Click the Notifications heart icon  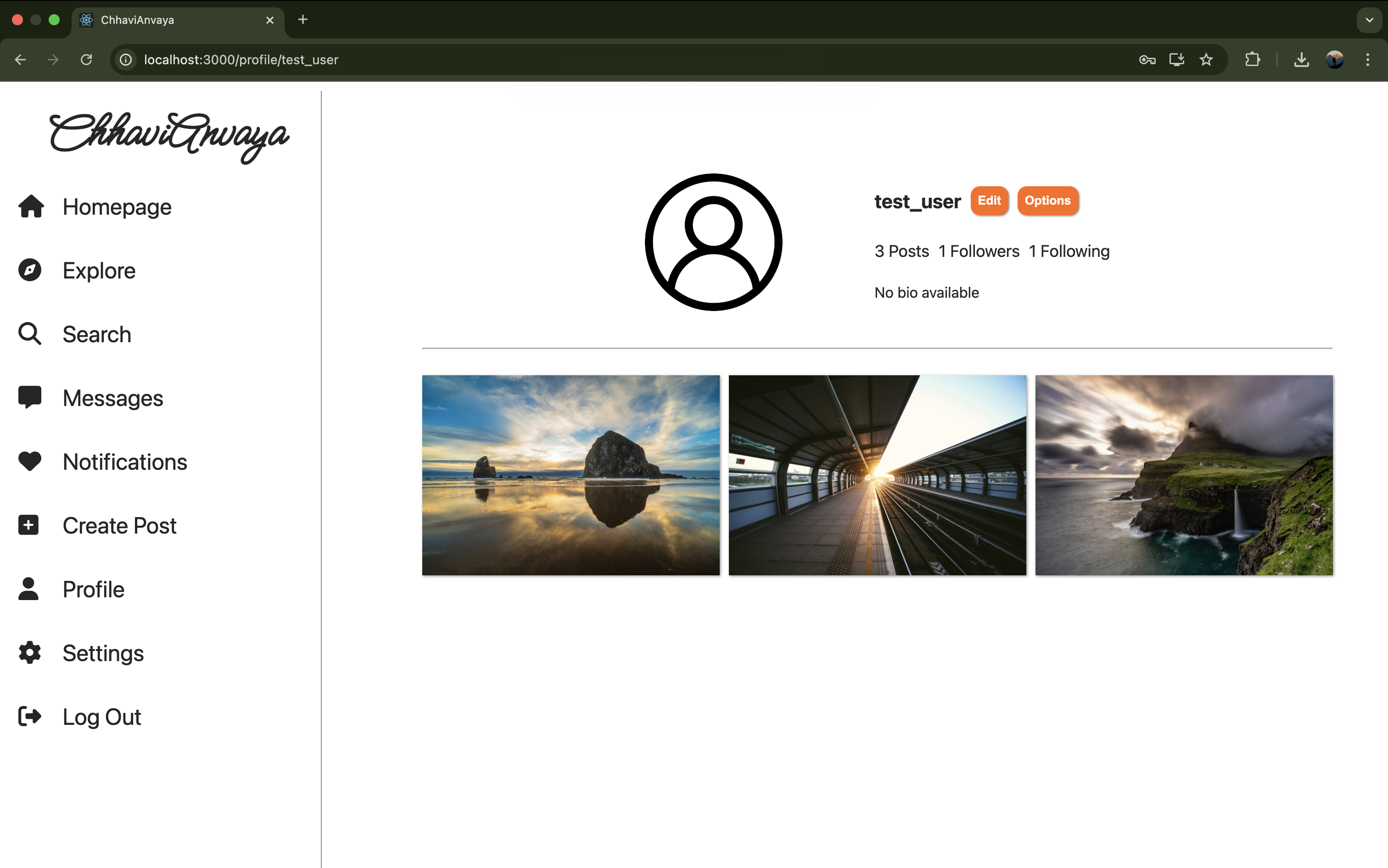(x=30, y=461)
